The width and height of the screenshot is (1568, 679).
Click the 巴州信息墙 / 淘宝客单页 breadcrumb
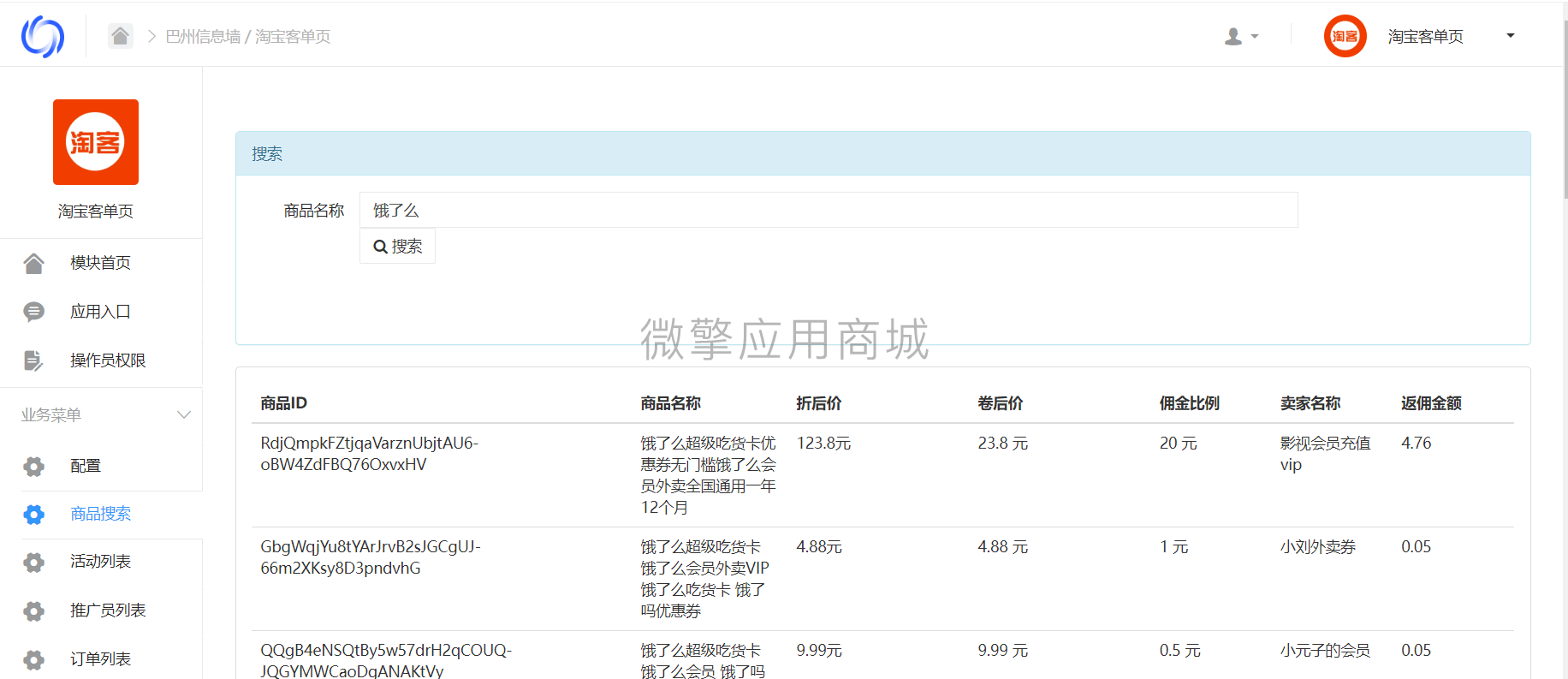pyautogui.click(x=248, y=36)
